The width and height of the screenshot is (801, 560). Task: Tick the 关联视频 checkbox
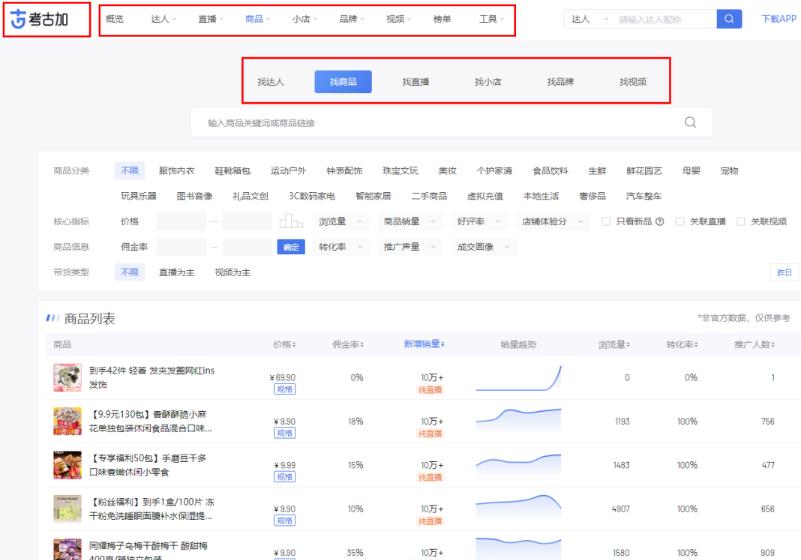[741, 221]
